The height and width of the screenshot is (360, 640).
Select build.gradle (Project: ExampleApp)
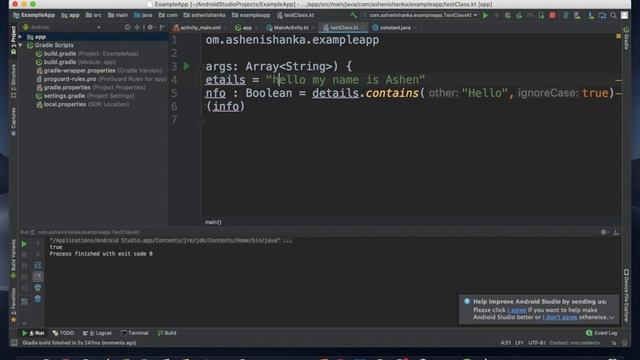87,53
